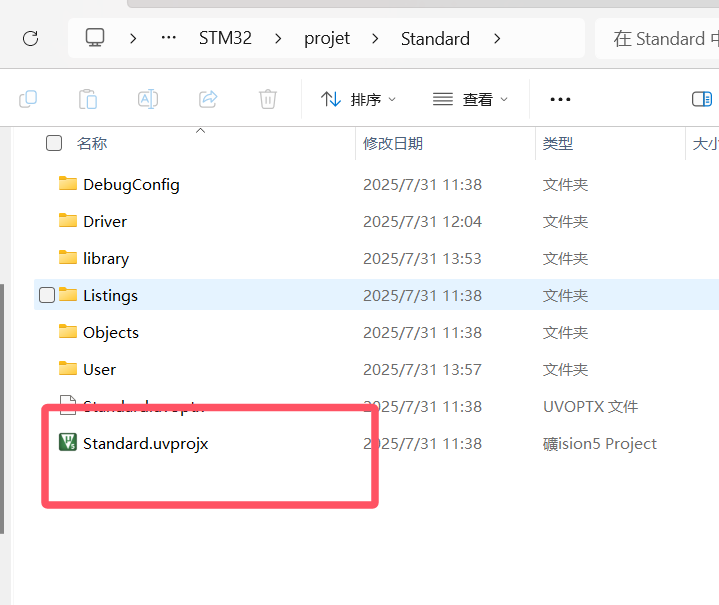The height and width of the screenshot is (605, 719).
Task: Expand the chevron after Standard
Action: 497,39
